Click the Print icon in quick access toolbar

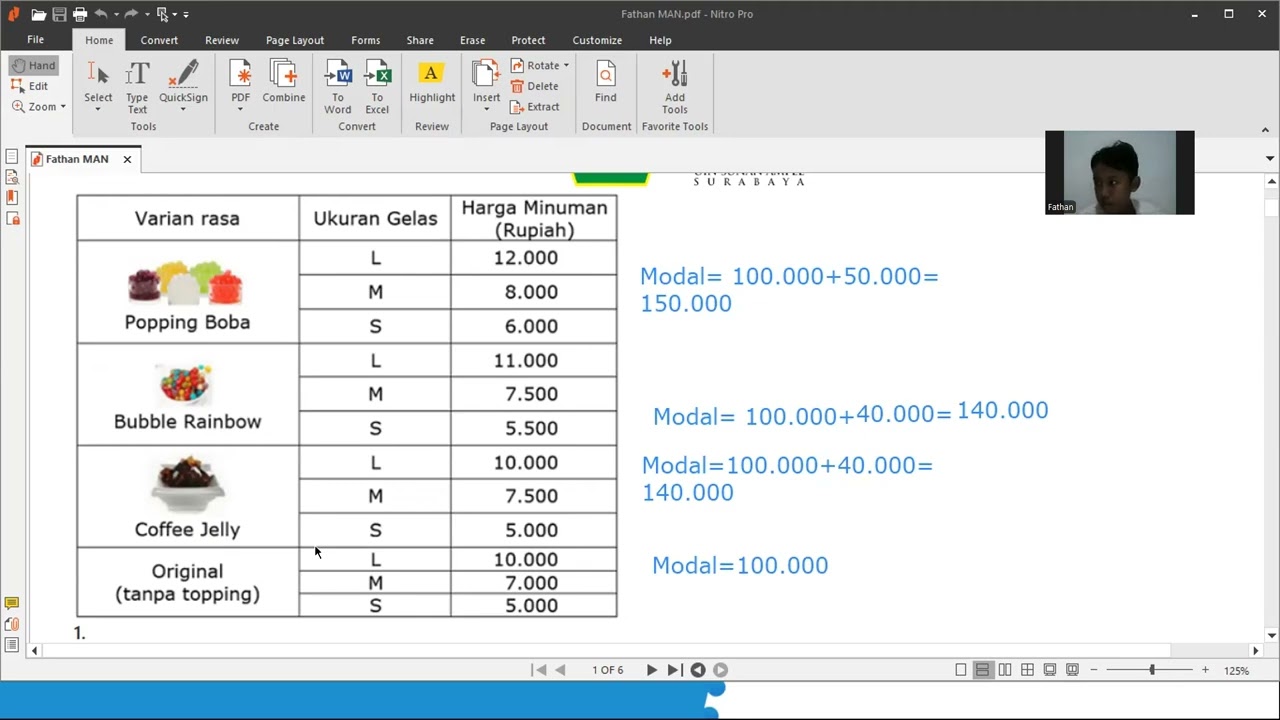[80, 14]
